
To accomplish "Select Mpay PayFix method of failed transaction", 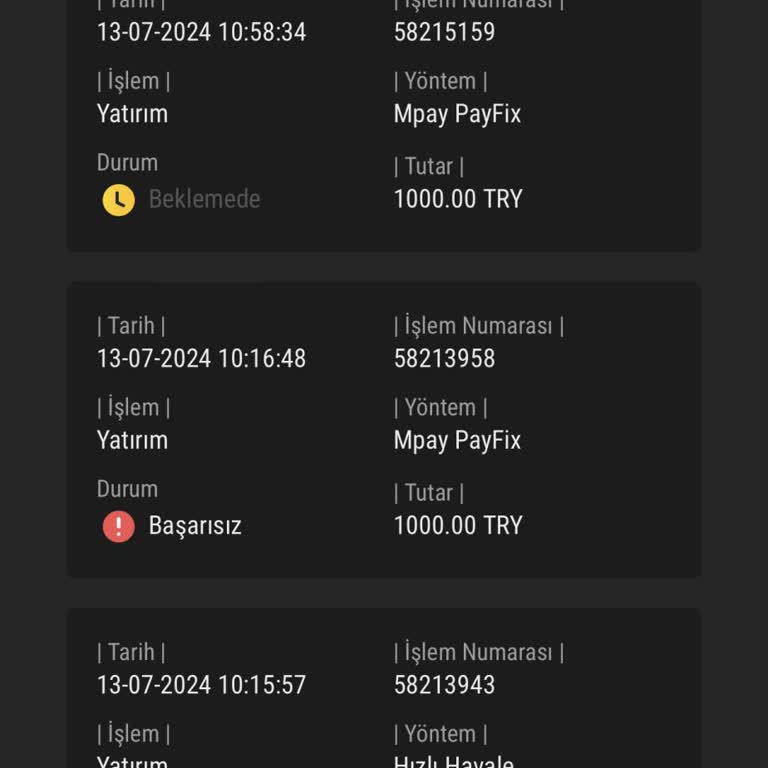I will coord(457,440).
